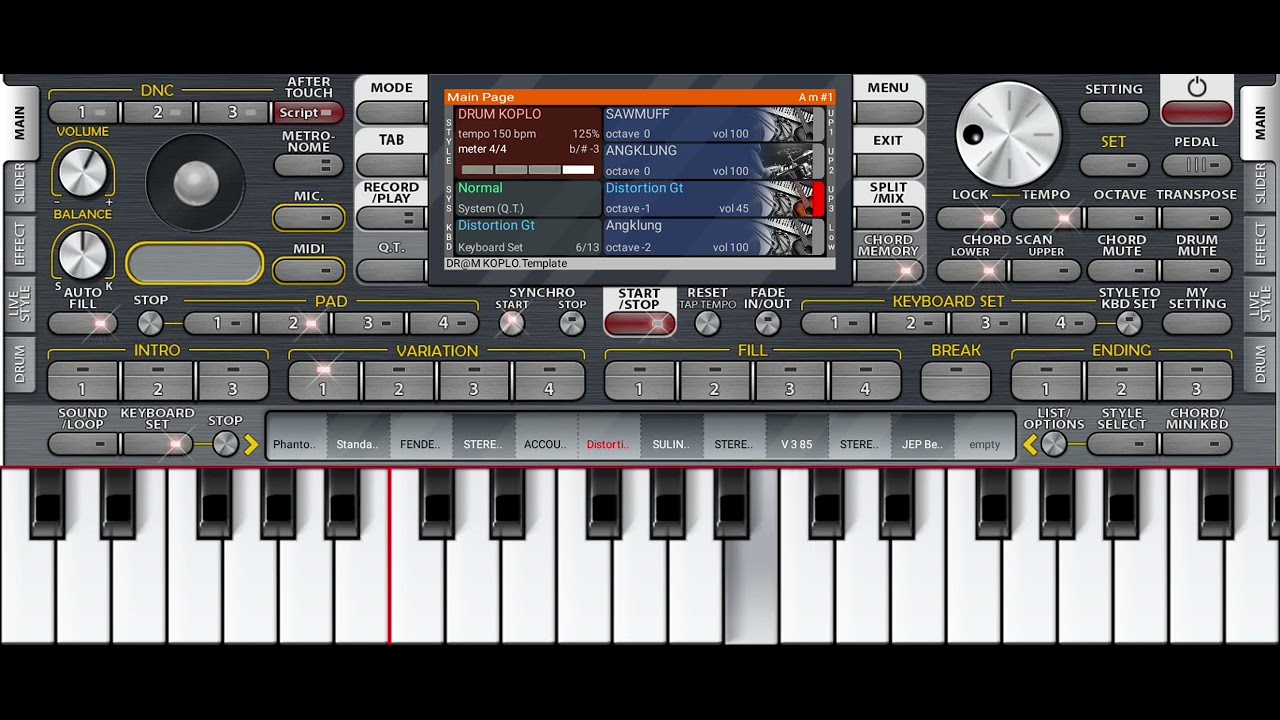Toggle the Metronome button
The width and height of the screenshot is (1280, 720).
308,166
